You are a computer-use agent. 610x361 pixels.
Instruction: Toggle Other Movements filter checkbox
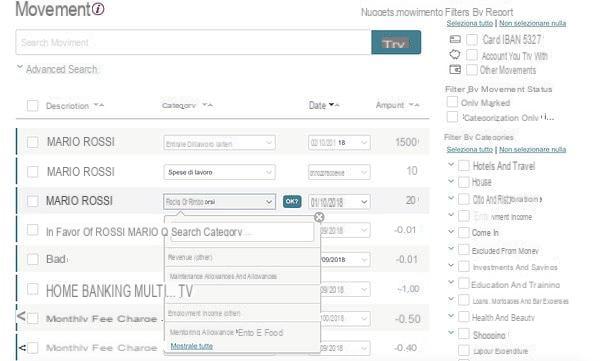coord(472,70)
